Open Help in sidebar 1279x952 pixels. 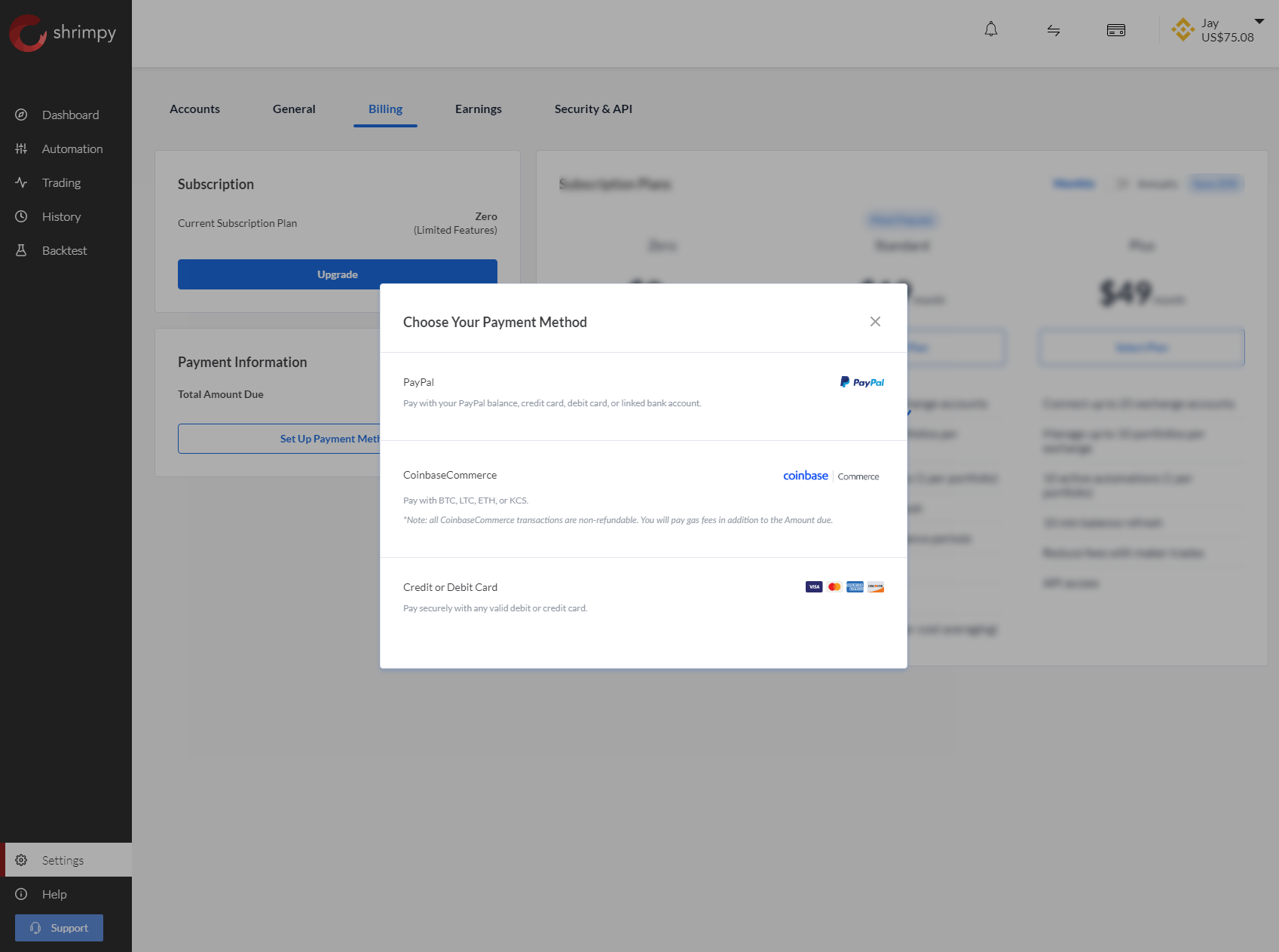(x=66, y=894)
